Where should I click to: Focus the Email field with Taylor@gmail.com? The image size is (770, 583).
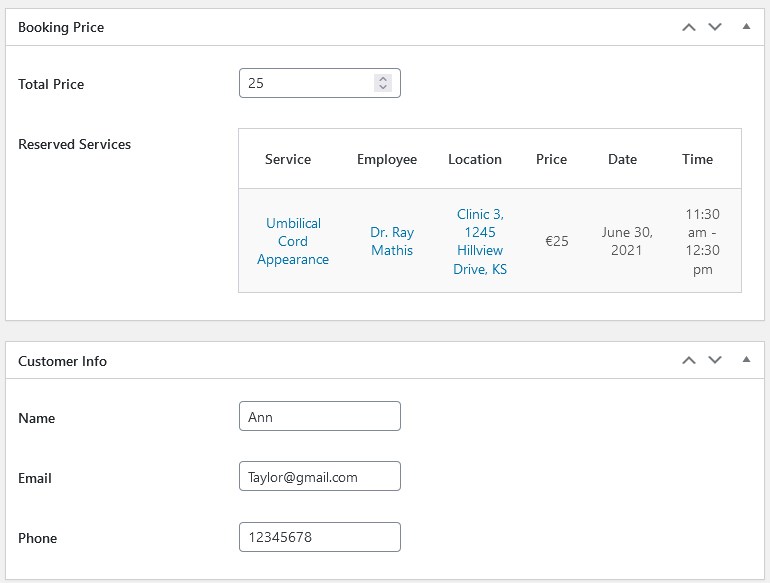pos(320,476)
